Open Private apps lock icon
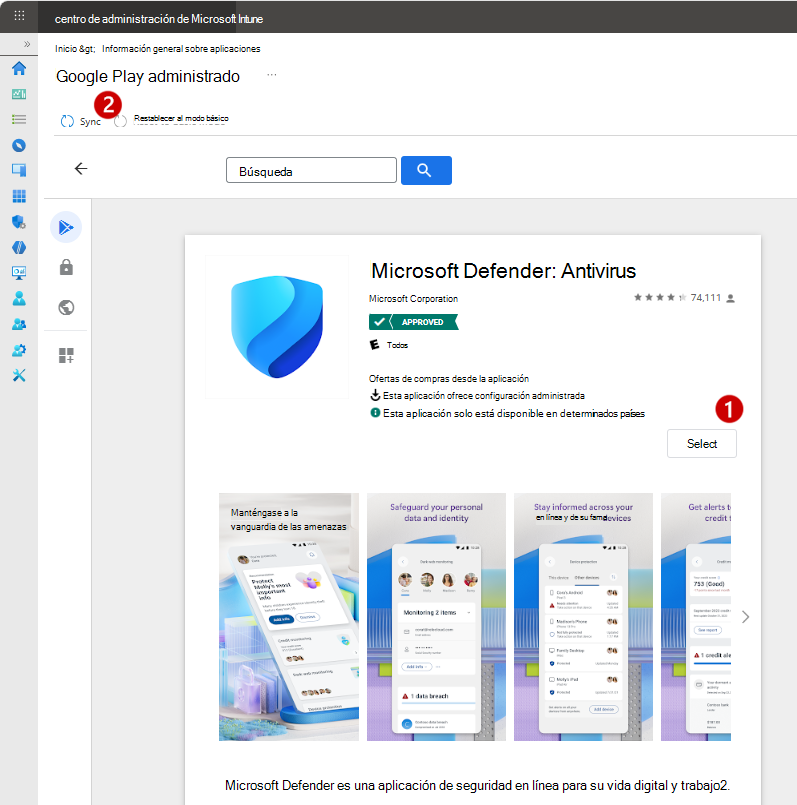Viewport: 797px width, 805px height. (x=66, y=267)
